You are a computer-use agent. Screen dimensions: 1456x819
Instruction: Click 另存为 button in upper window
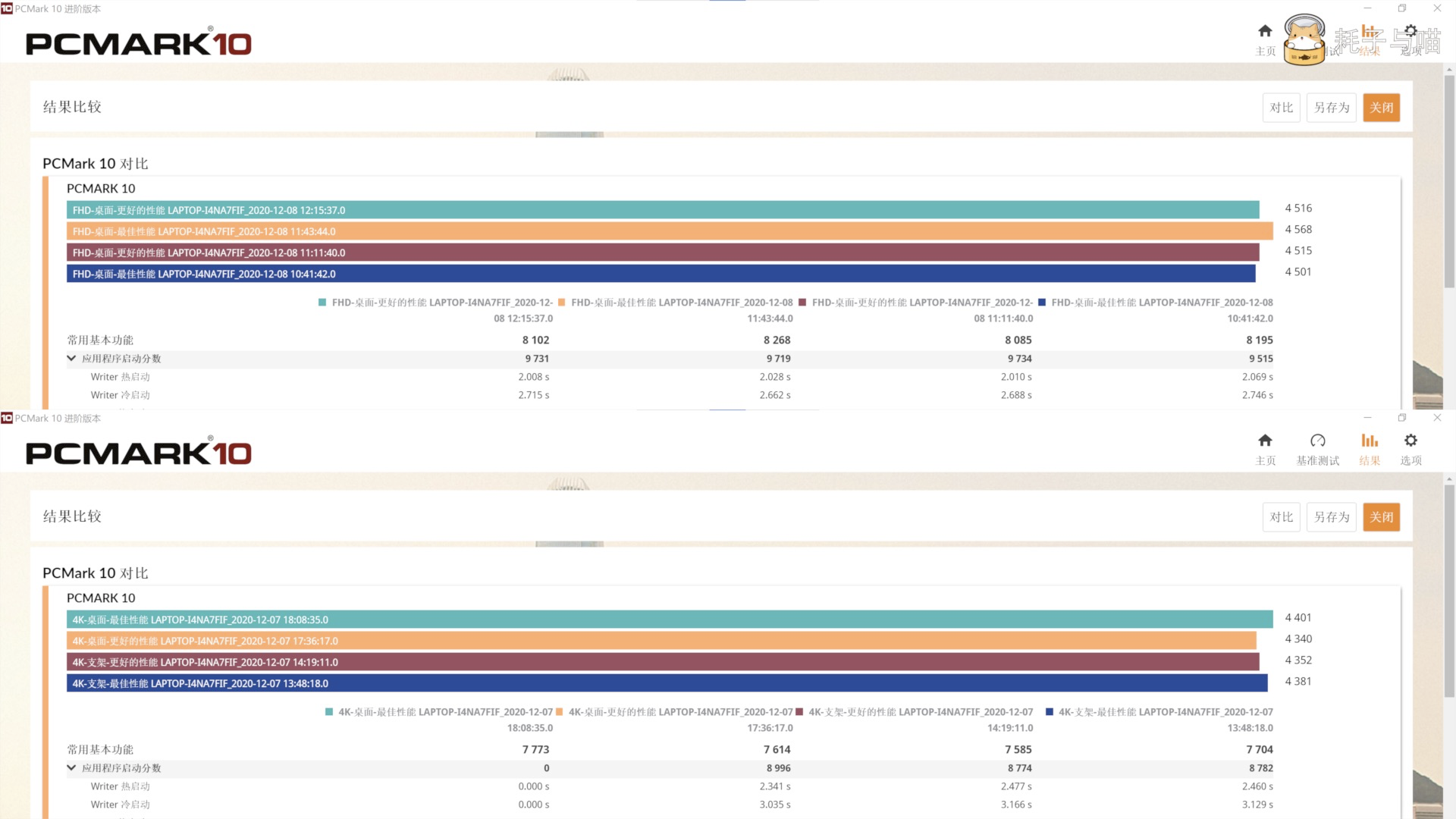[1332, 108]
